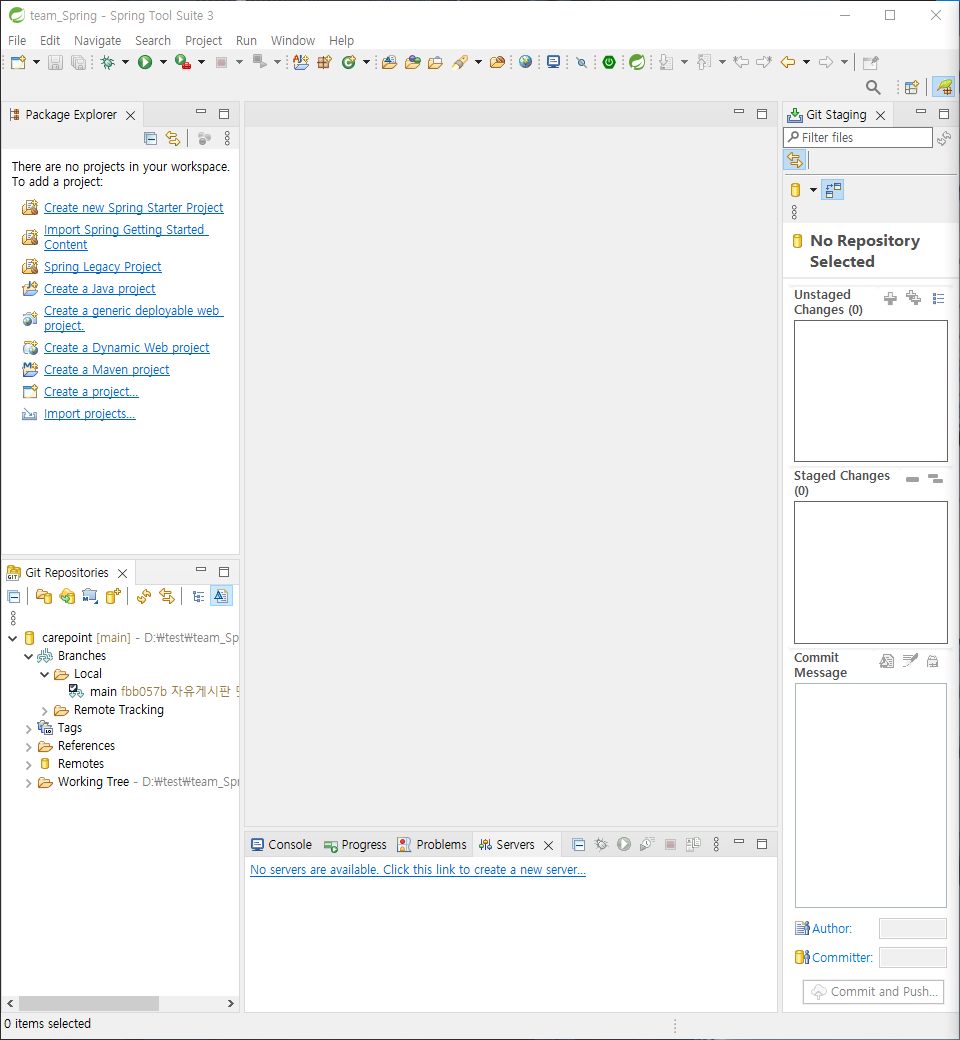
Task: Collapse the Local branches folder
Action: 44,674
